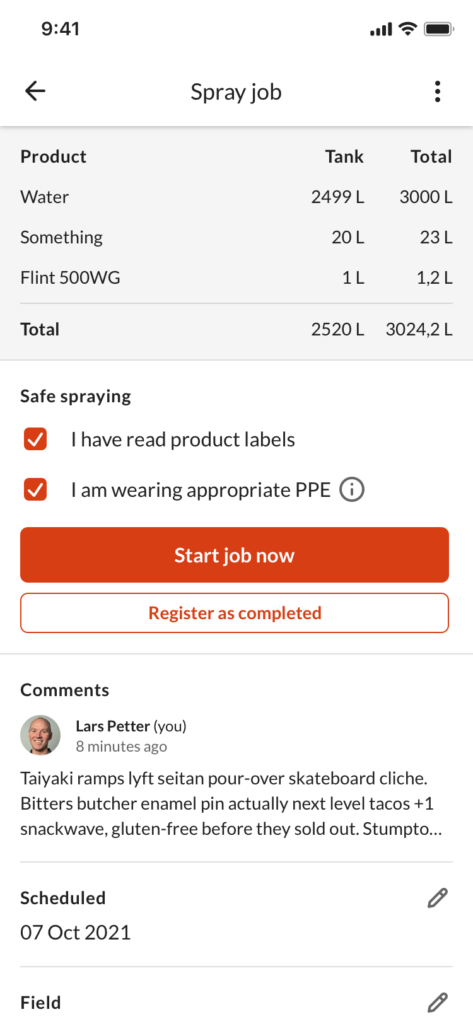Tap the Lars Petter commenter name

tap(113, 726)
